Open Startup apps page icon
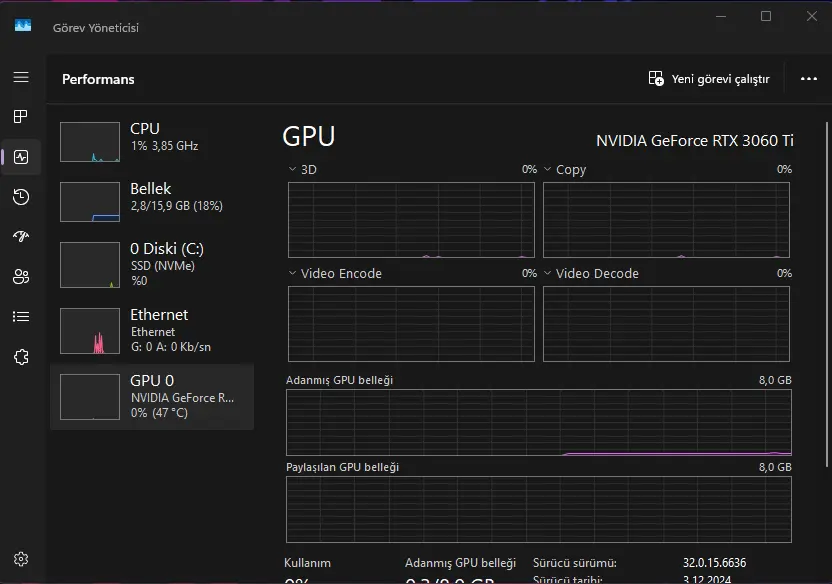The height and width of the screenshot is (584, 832). [x=21, y=236]
